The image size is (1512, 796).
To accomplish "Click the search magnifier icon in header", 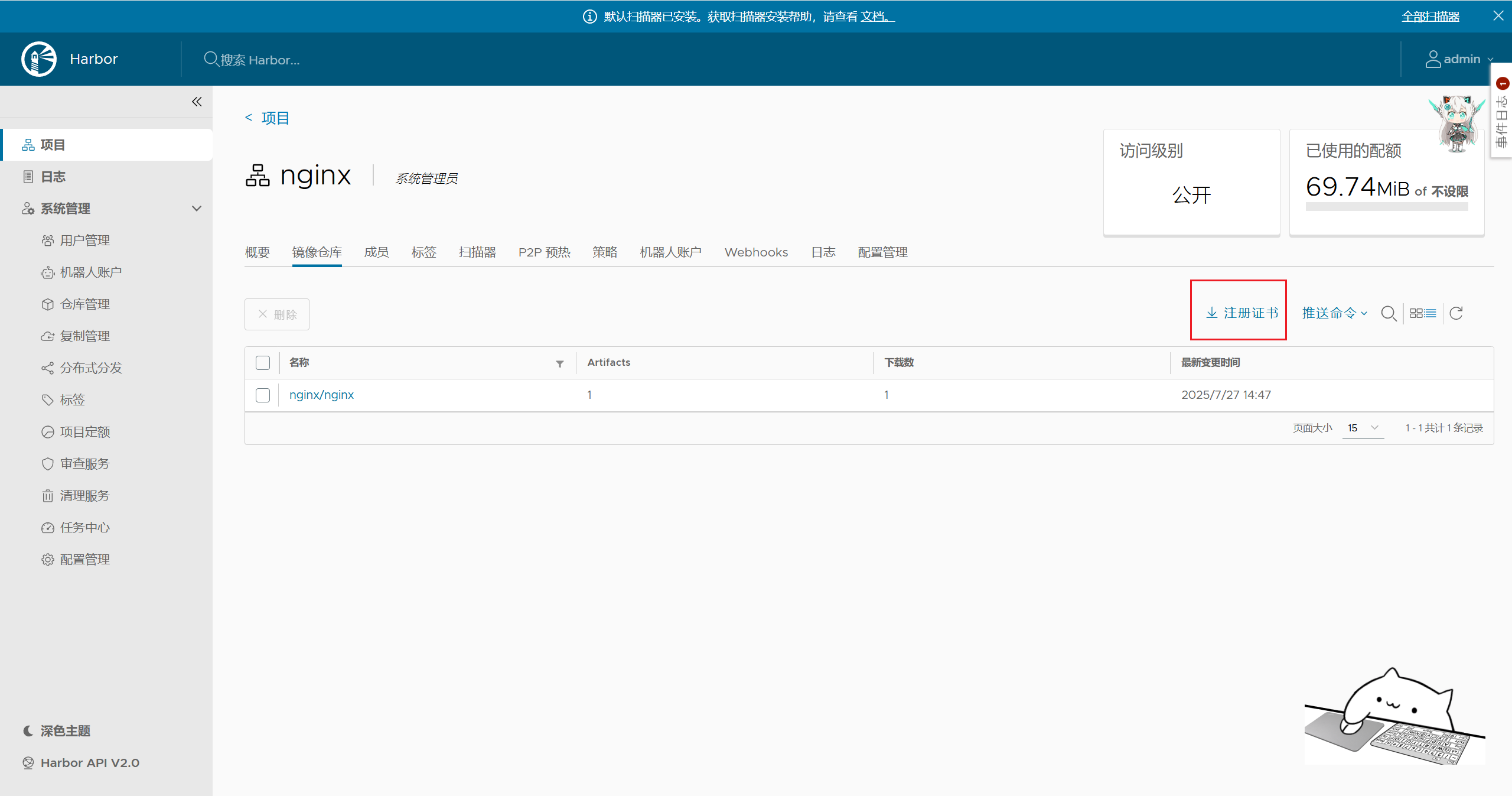I will tap(211, 59).
